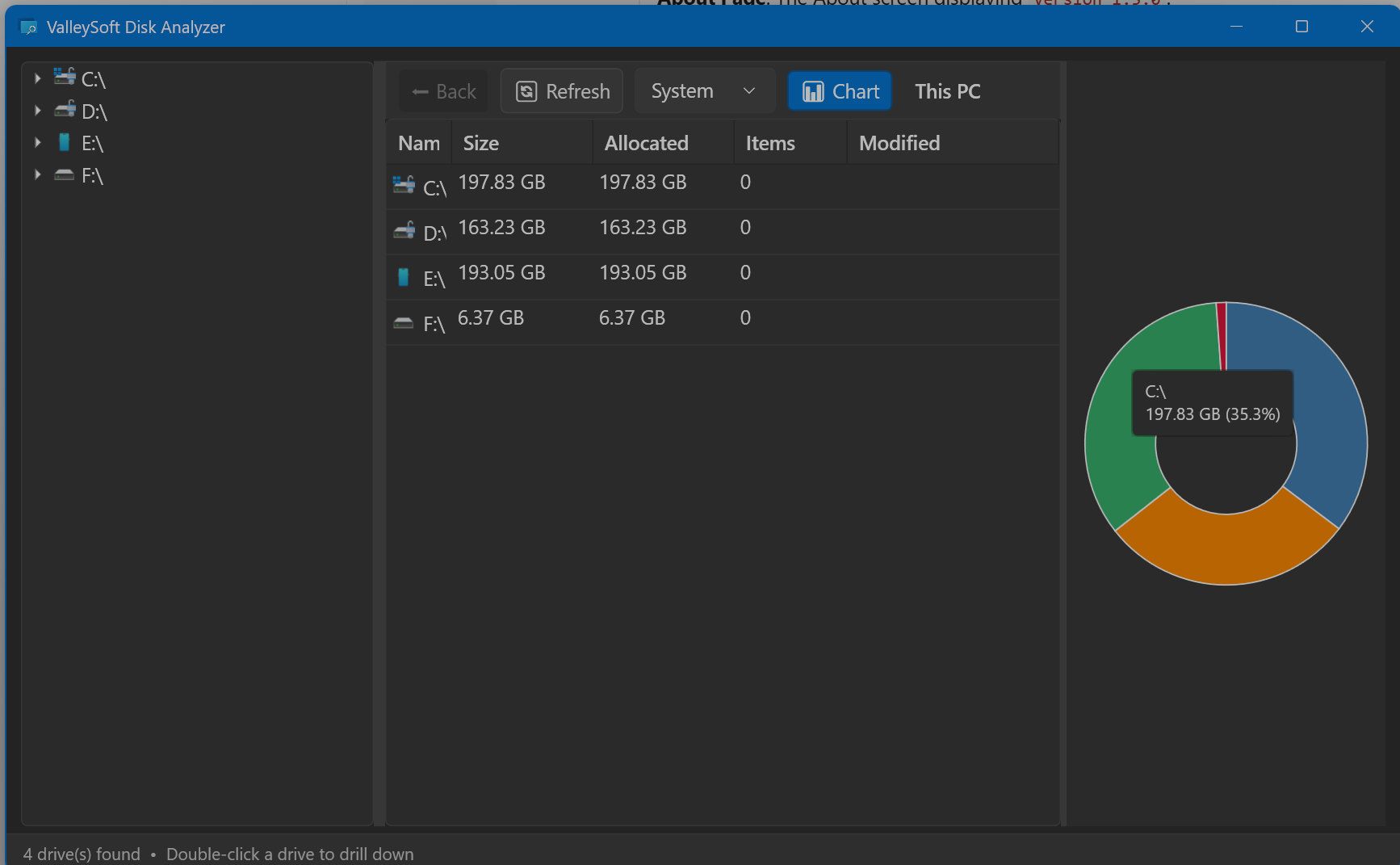Click allocated 193.05 GB in E:\ row
1400x865 pixels.
[x=643, y=273]
